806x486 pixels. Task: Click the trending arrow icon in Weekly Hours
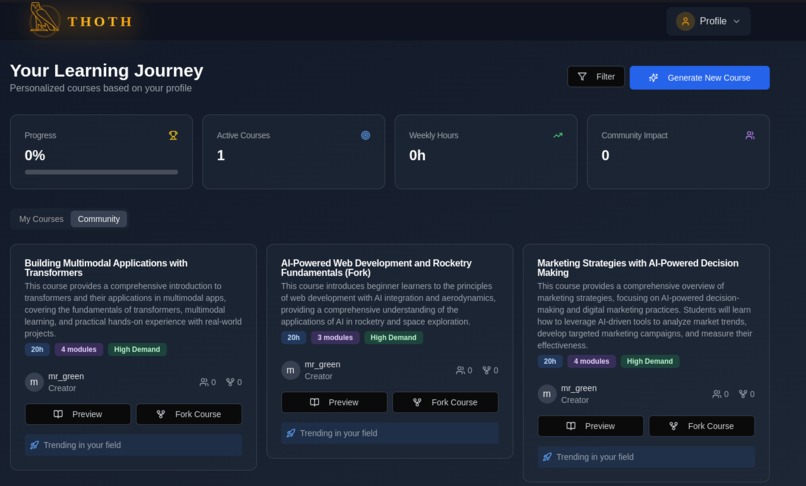pos(558,135)
